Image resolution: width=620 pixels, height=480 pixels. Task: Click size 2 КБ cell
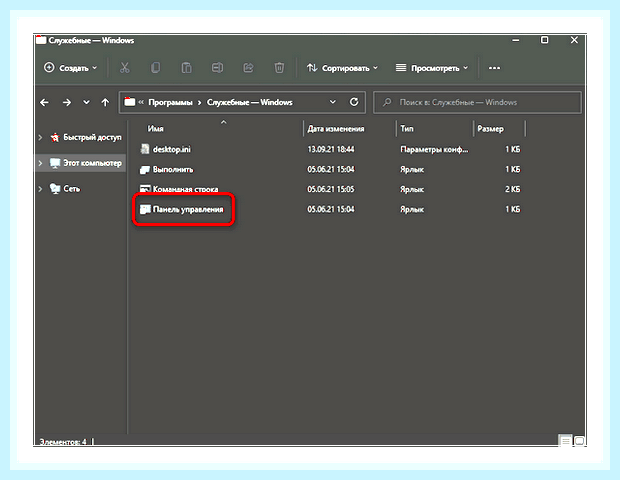point(512,189)
